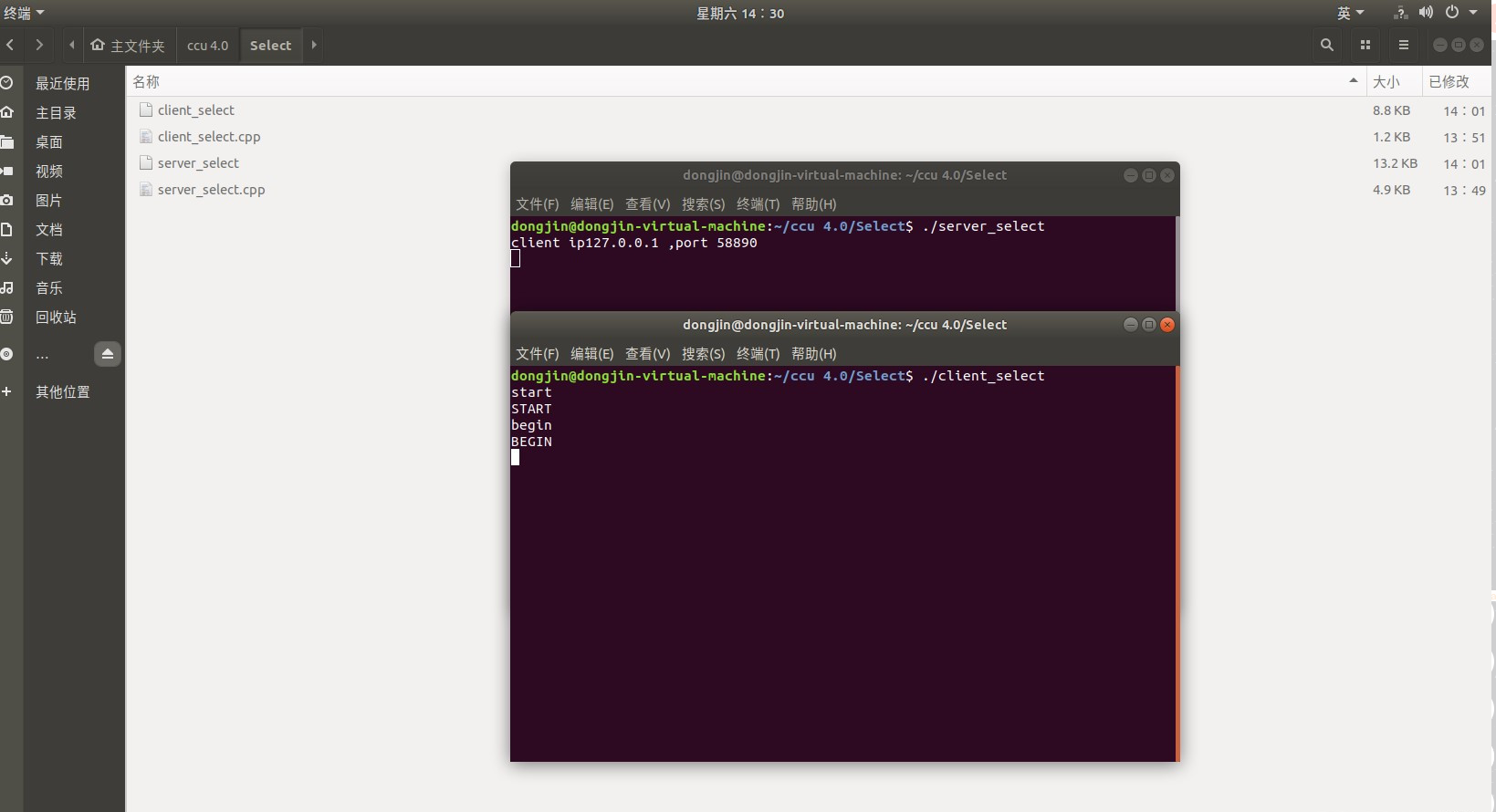Open the clock and calendar panel
Image resolution: width=1496 pixels, height=812 pixels.
[x=740, y=13]
